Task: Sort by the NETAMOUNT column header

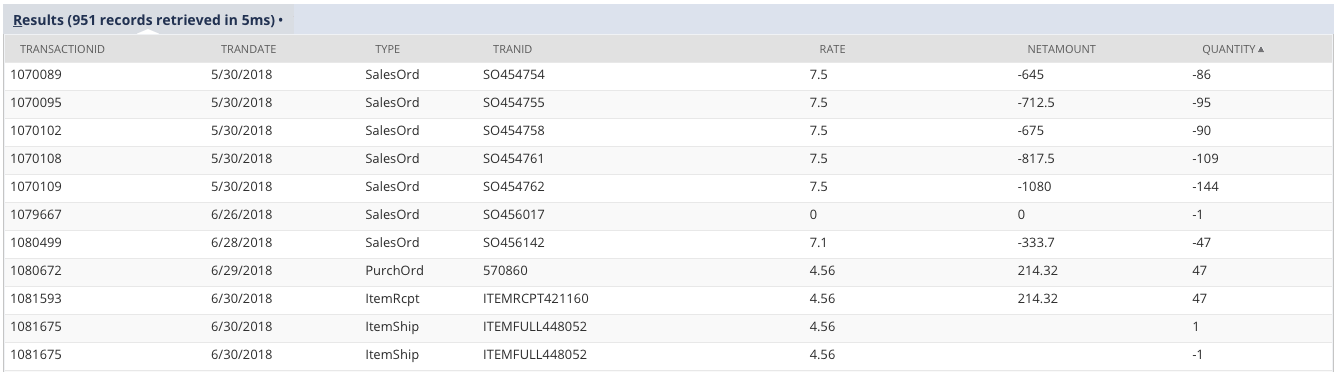Action: coord(1061,48)
